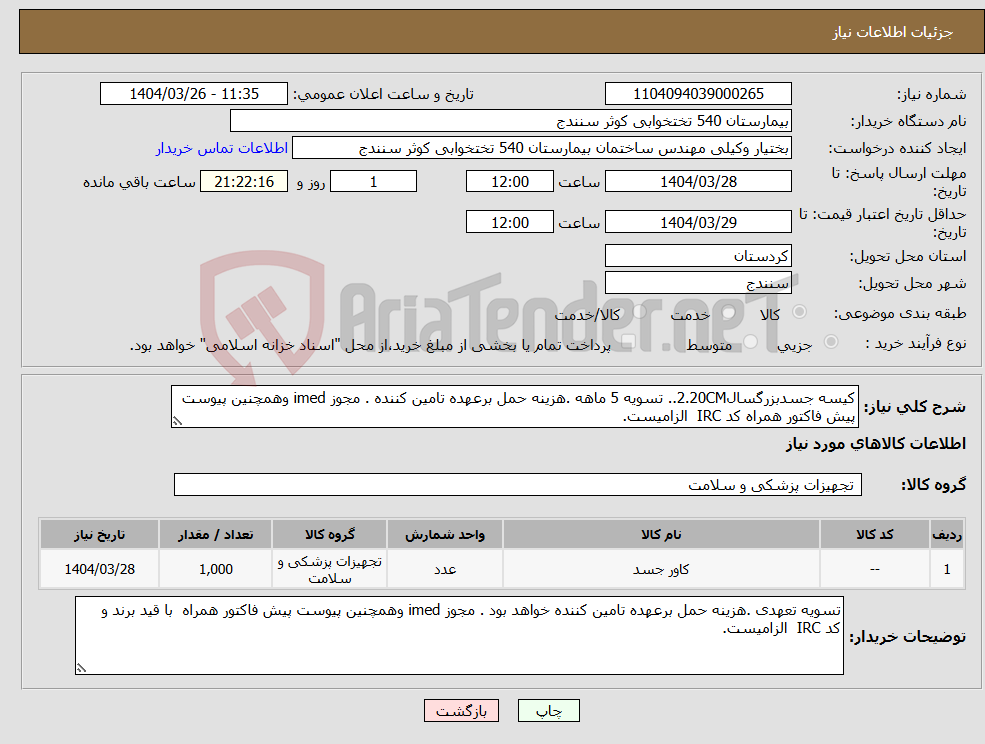Click the نام کالا column header
This screenshot has height=744, width=985.
(661, 534)
